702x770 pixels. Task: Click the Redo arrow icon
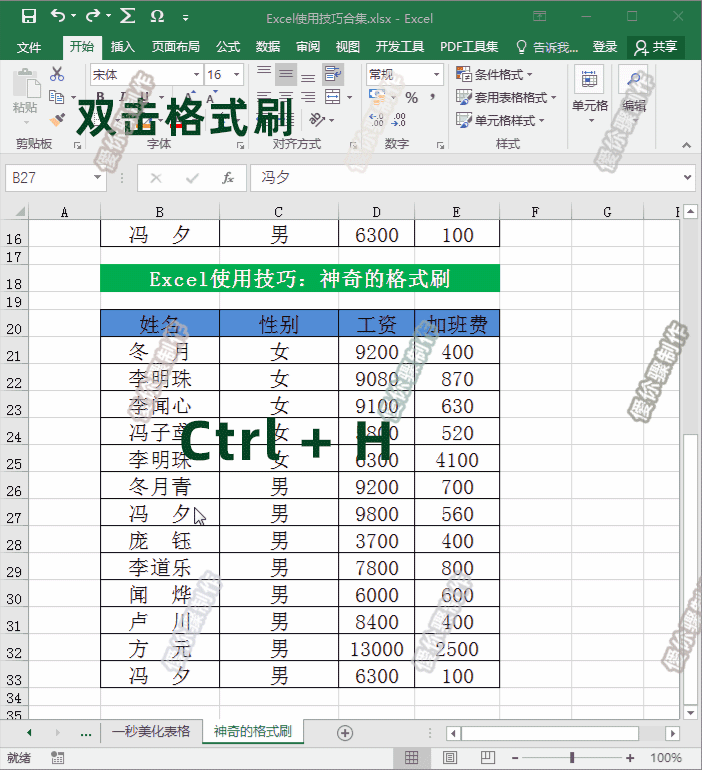(x=93, y=16)
